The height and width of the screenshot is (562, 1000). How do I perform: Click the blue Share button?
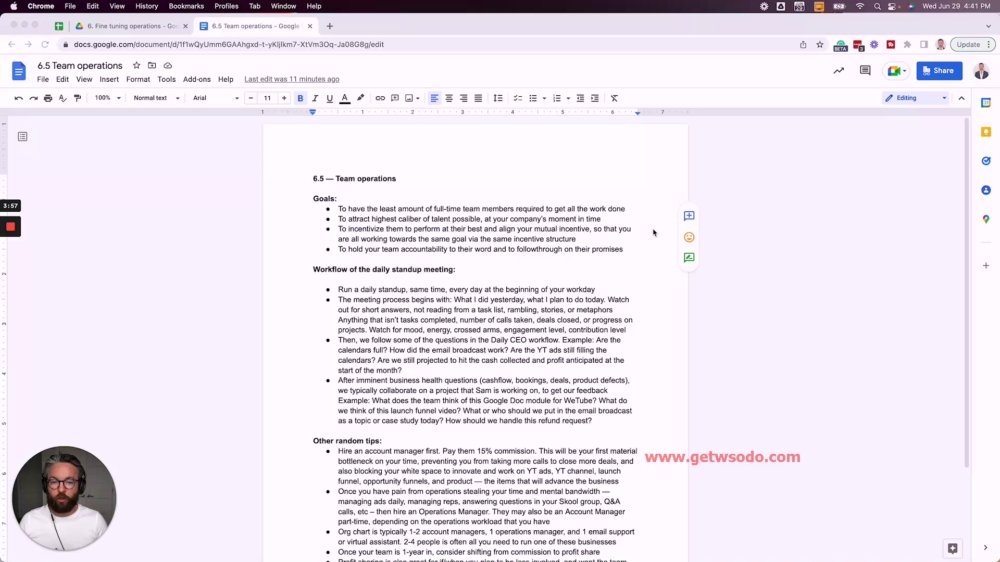tap(939, 71)
